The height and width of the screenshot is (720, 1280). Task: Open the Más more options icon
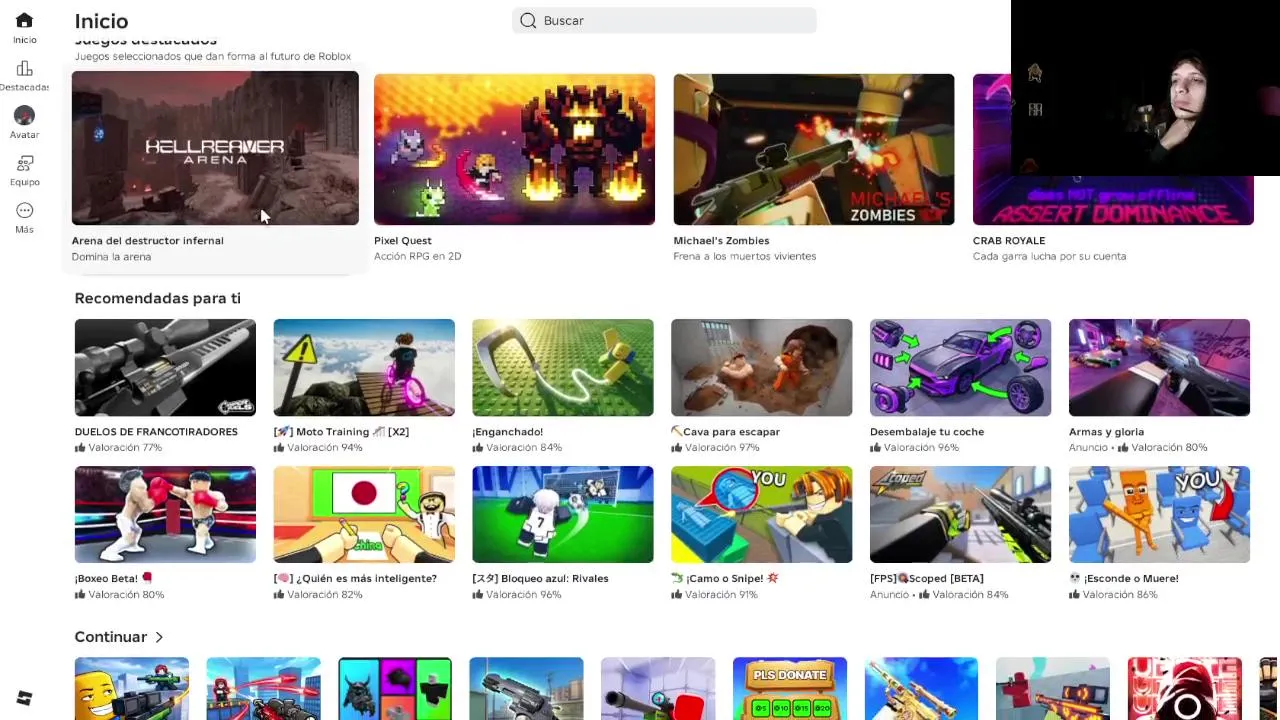pyautogui.click(x=24, y=210)
